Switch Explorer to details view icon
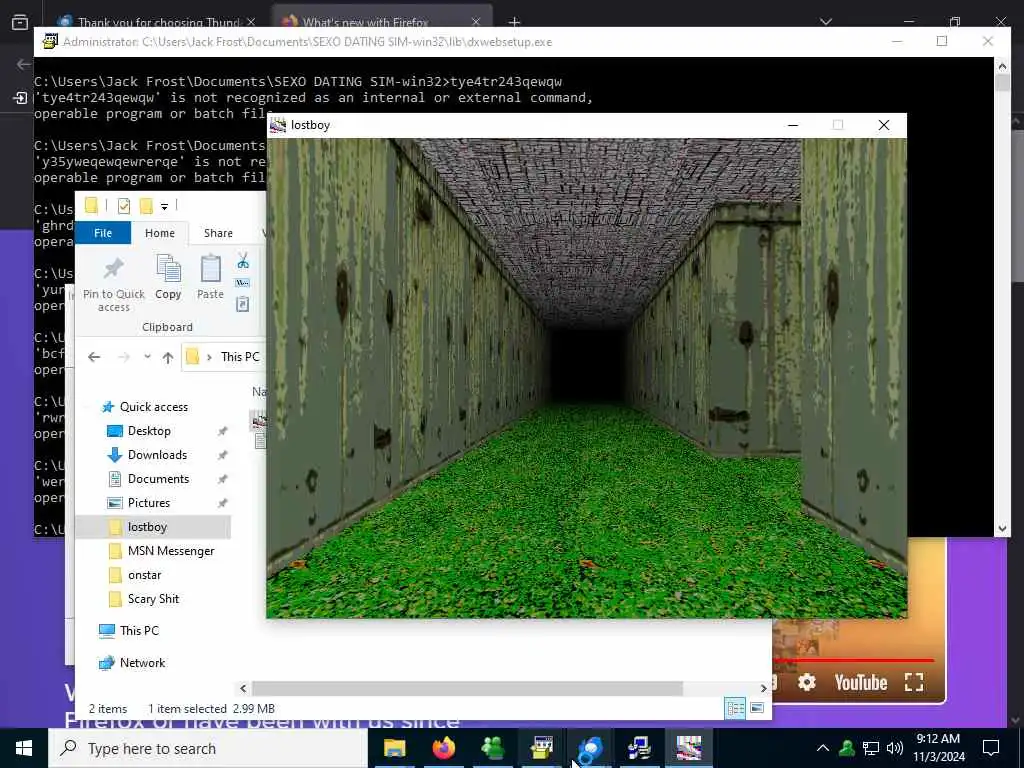The width and height of the screenshot is (1024, 768). point(735,709)
